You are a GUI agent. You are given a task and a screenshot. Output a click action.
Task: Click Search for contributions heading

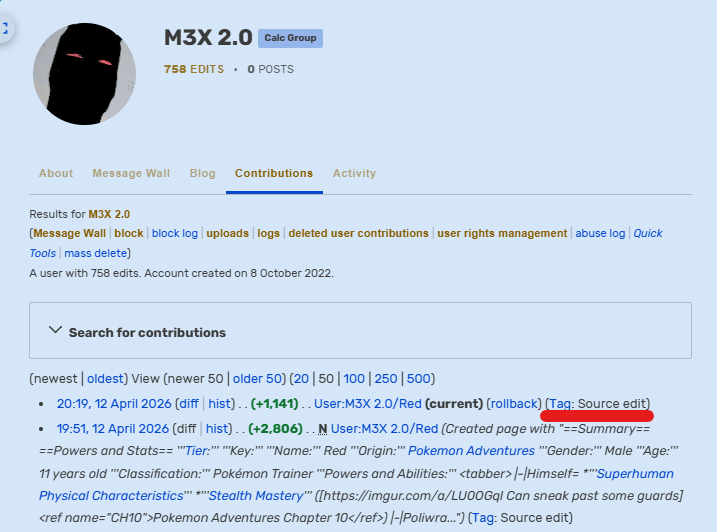coord(147,333)
